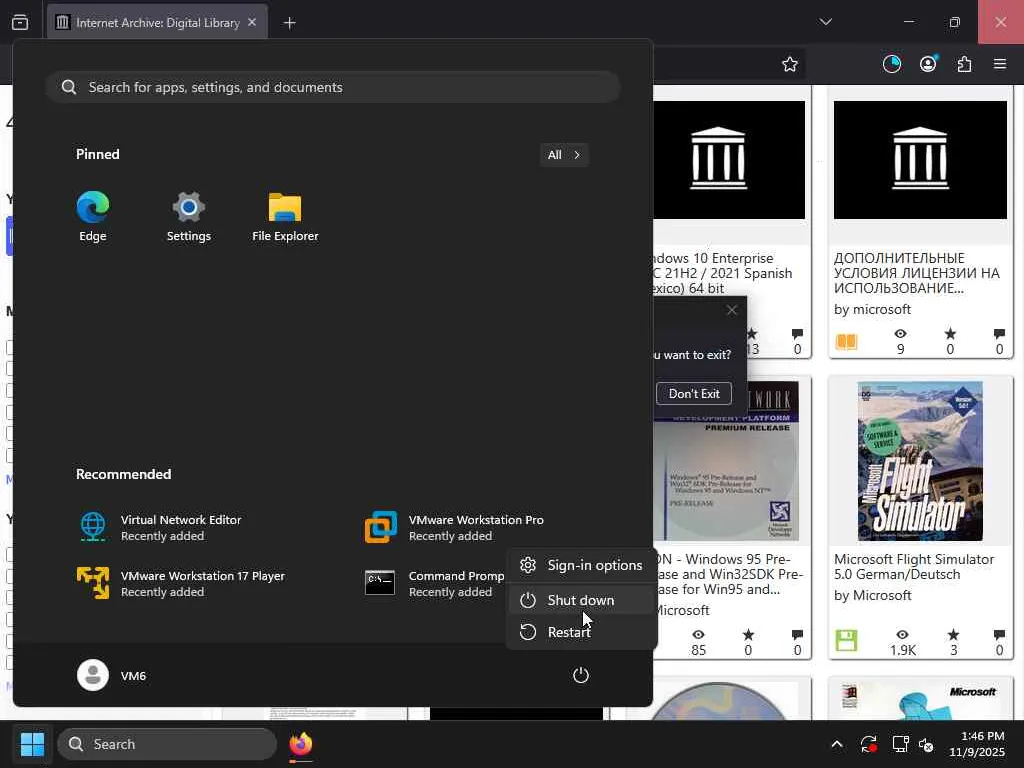Open the VM6 user account menu
The height and width of the screenshot is (768, 1024).
pos(112,675)
